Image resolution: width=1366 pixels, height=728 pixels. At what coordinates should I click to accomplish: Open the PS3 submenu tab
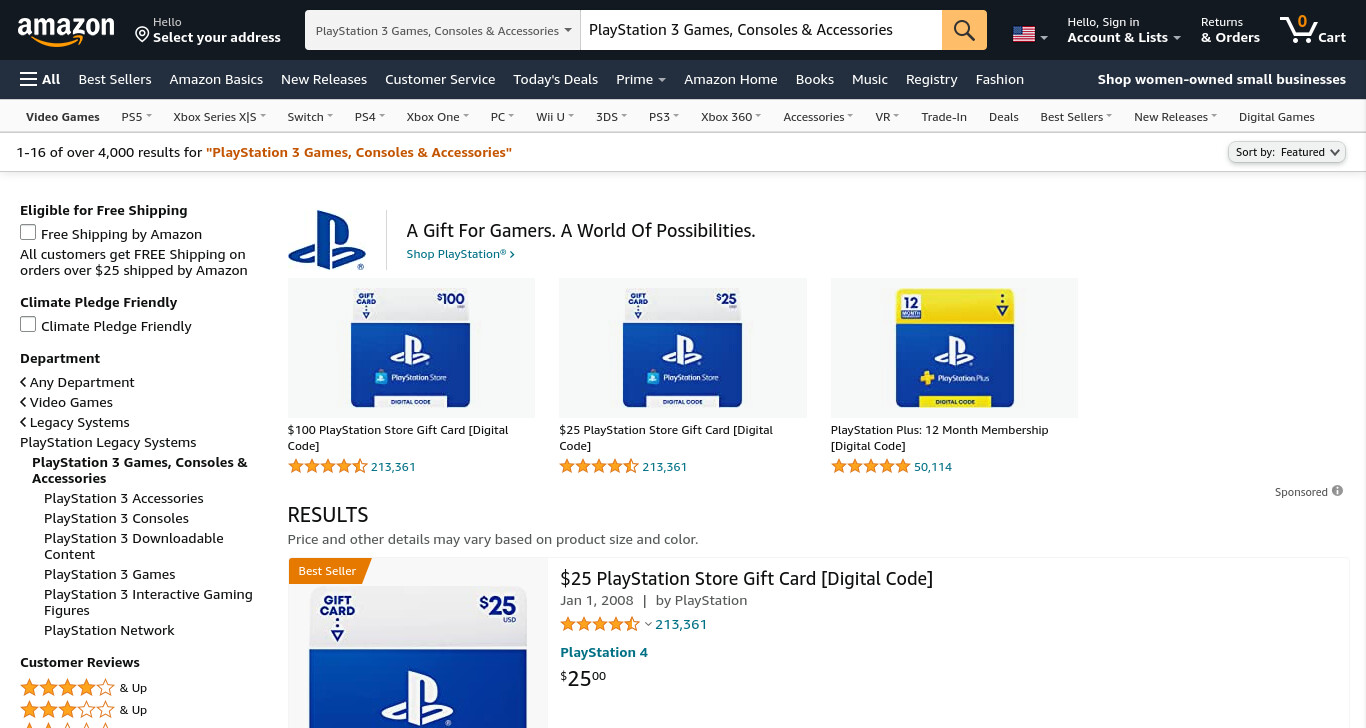(663, 117)
